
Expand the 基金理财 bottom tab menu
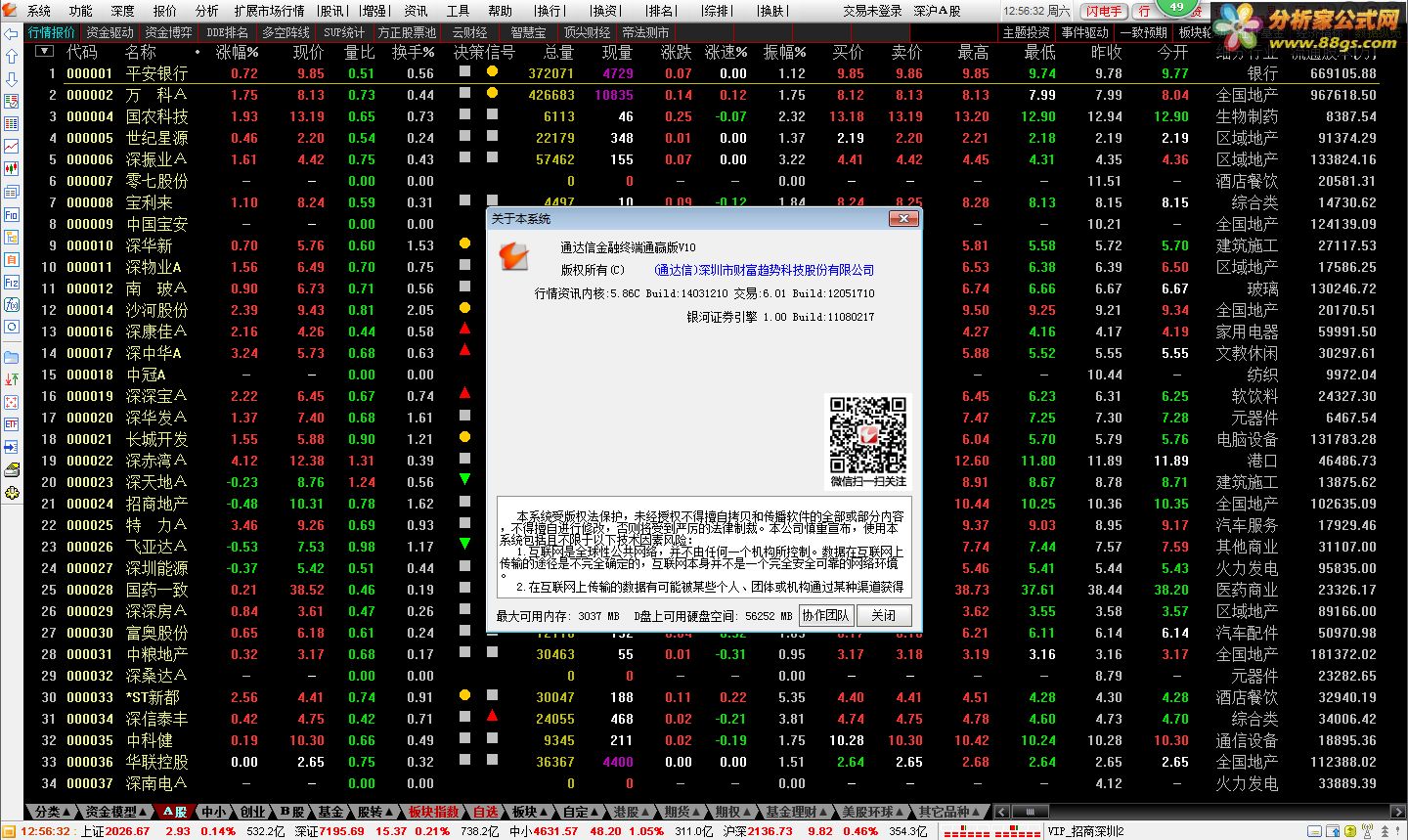(796, 812)
